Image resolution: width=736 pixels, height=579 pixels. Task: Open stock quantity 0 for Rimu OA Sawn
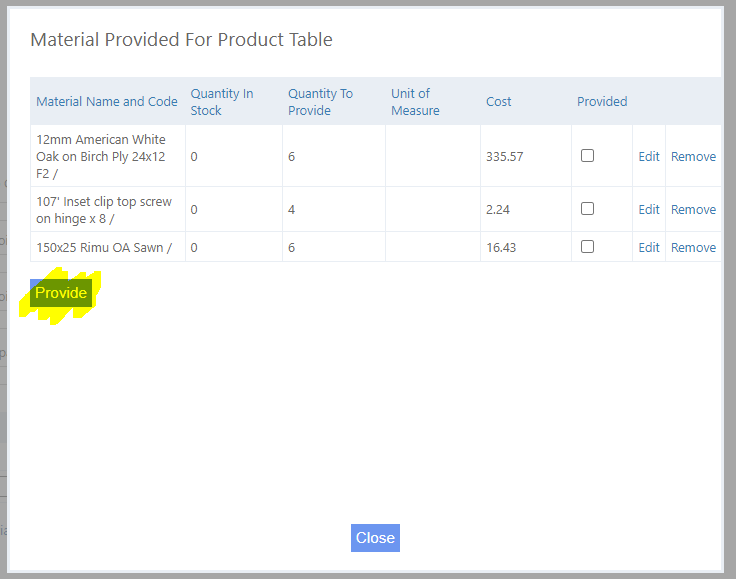click(x=194, y=248)
